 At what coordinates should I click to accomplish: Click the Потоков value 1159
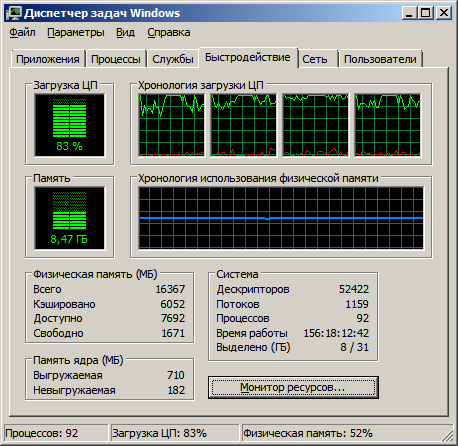(357, 304)
